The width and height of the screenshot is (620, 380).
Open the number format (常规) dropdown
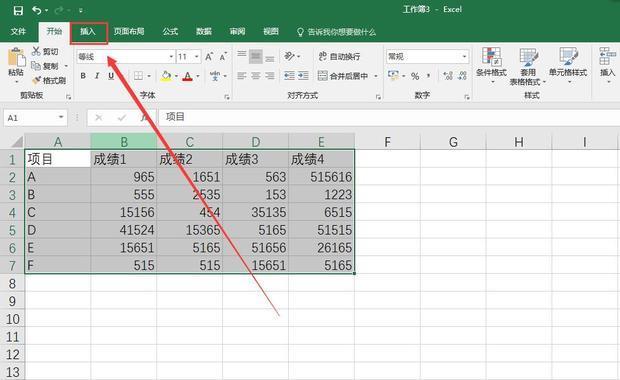click(464, 57)
